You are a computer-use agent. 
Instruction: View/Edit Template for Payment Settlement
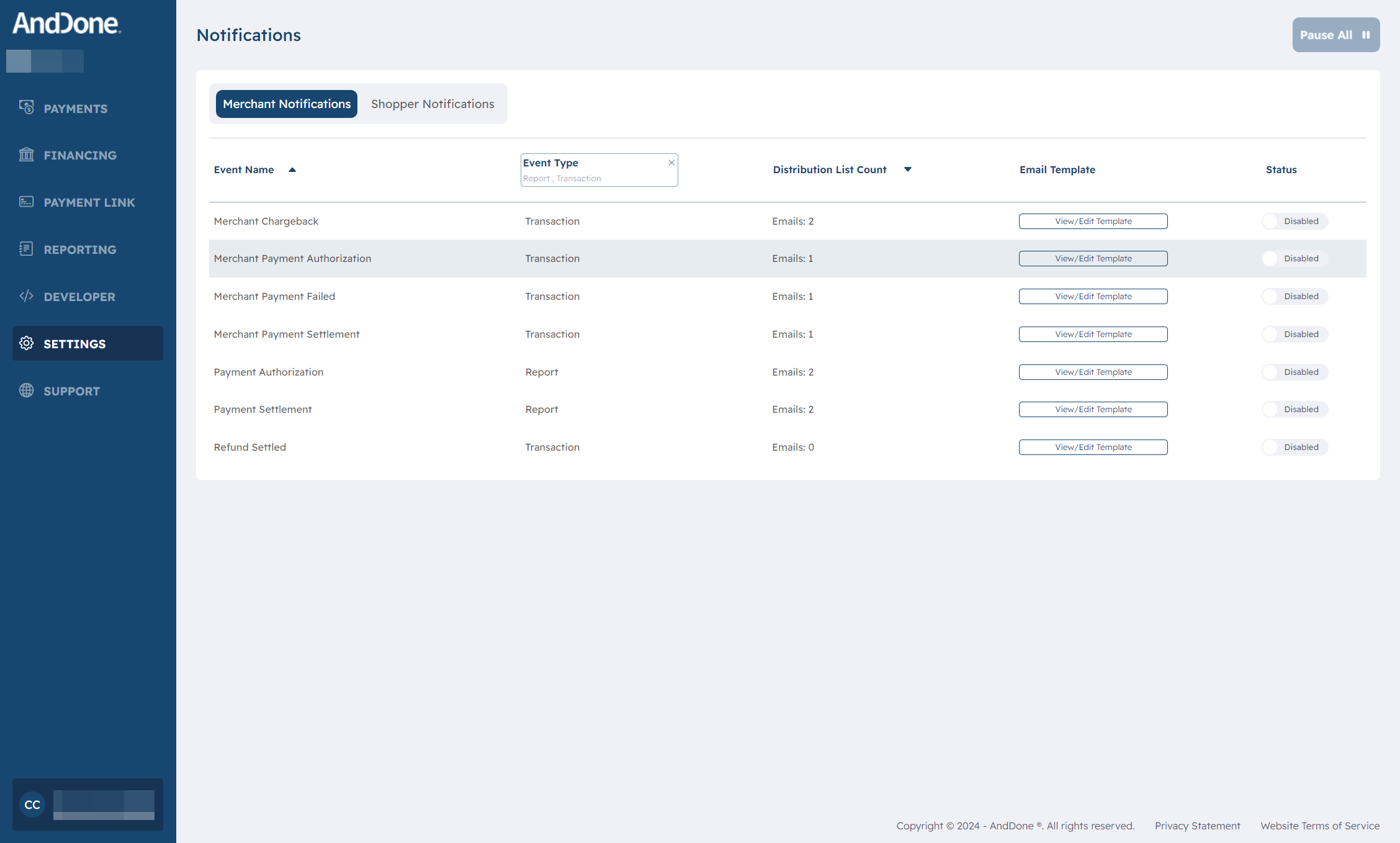[x=1093, y=409]
